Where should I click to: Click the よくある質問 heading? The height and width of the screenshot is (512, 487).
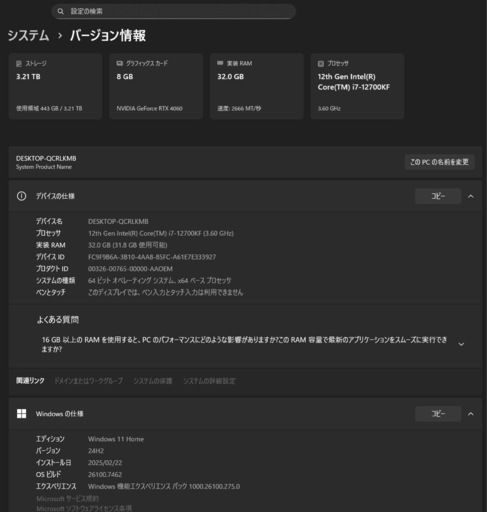click(x=58, y=320)
